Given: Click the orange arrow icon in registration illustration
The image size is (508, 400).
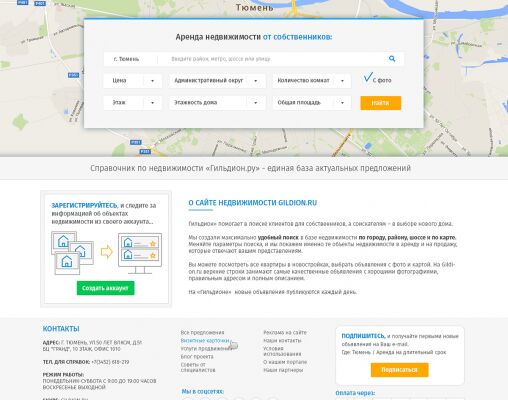Looking at the screenshot, I should pyautogui.click(x=107, y=252).
